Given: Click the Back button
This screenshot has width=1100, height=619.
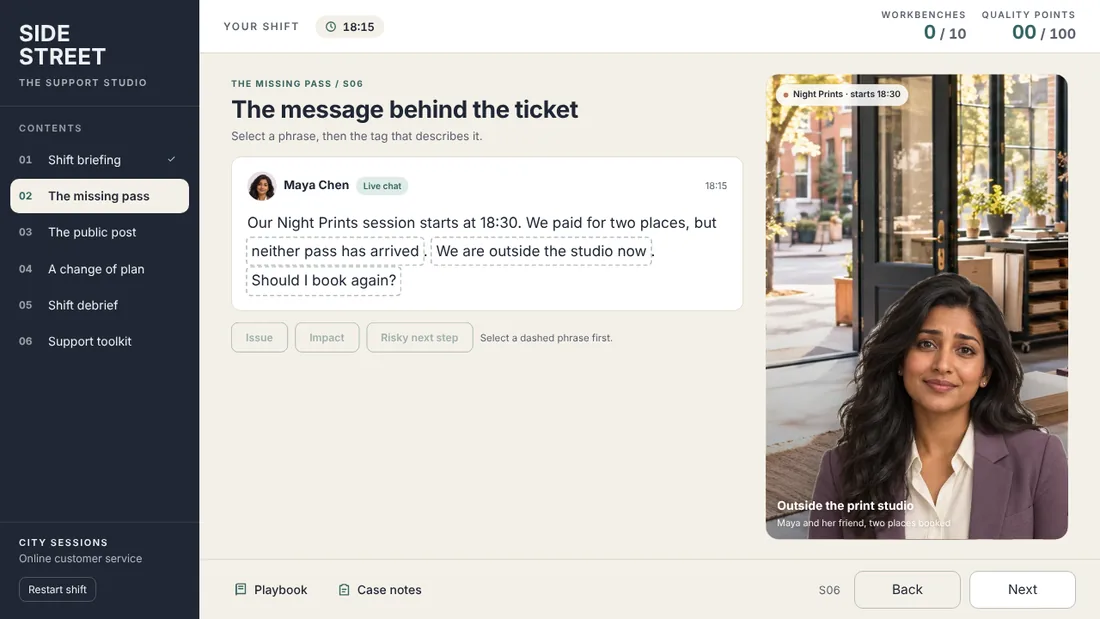Looking at the screenshot, I should [x=907, y=590].
